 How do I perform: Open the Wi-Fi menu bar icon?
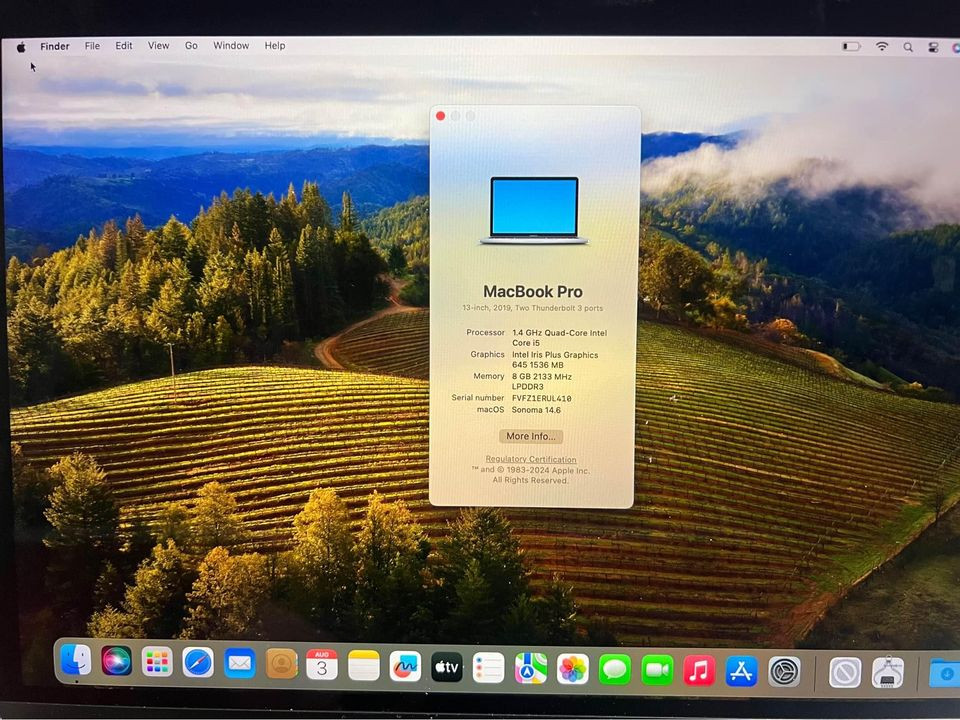pos(882,46)
